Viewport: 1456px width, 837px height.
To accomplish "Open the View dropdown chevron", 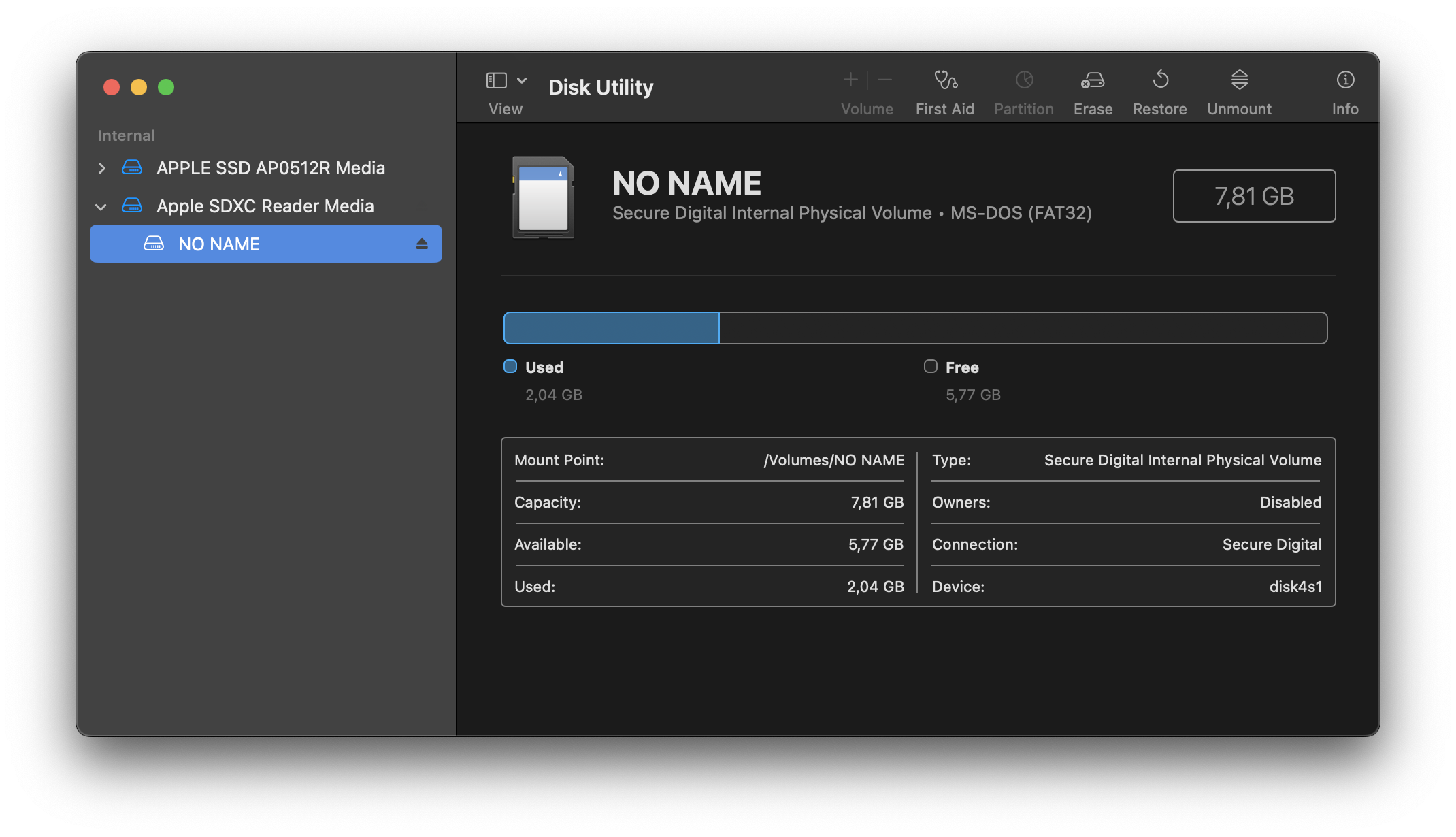I will click(x=522, y=80).
